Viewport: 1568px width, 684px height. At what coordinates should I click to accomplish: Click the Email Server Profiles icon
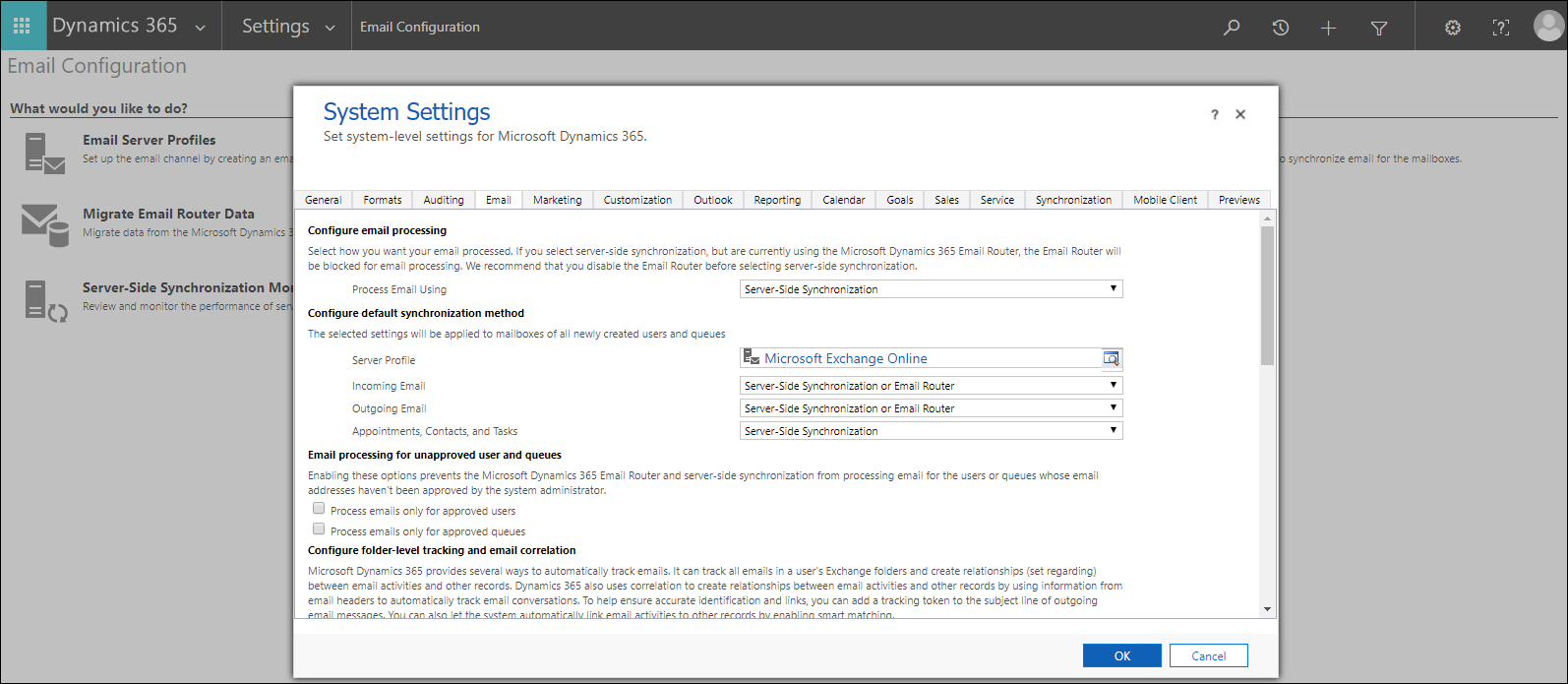point(44,153)
